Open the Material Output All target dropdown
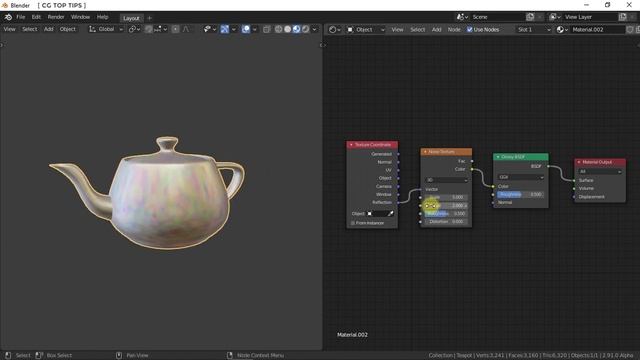The height and width of the screenshot is (360, 640). coord(600,171)
